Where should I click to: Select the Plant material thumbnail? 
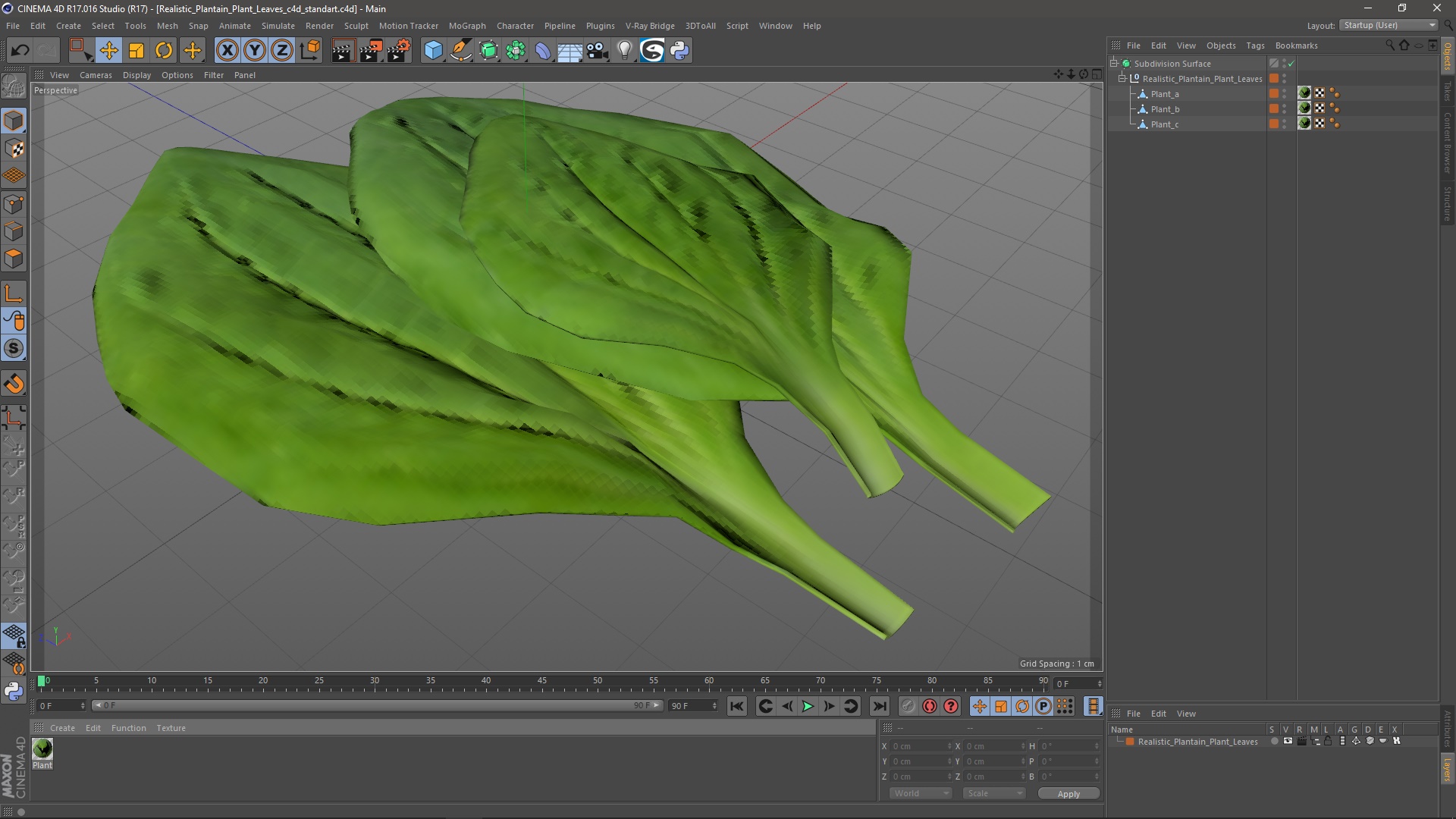point(42,748)
